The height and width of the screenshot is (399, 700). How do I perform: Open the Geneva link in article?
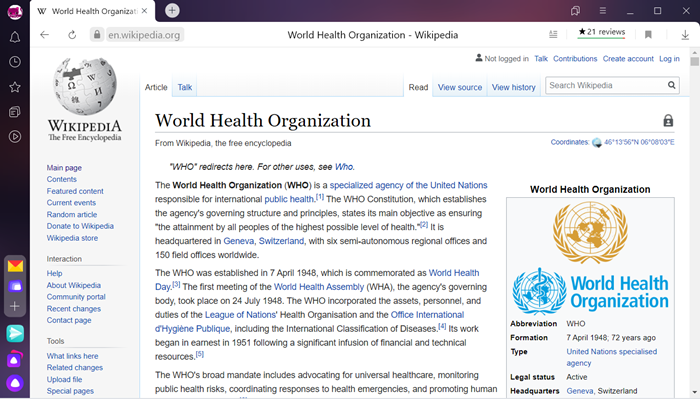coord(238,241)
